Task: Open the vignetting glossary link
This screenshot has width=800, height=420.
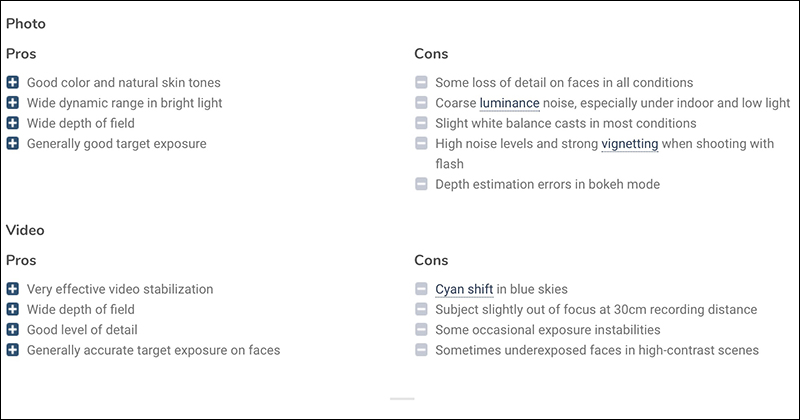Action: coord(630,144)
